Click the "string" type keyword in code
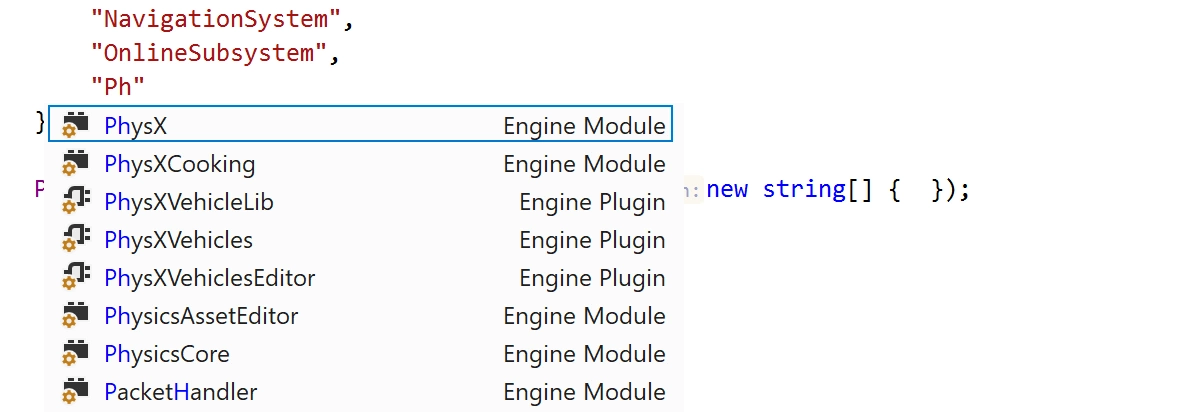Viewport: 1200px width, 412px height. coord(804,189)
